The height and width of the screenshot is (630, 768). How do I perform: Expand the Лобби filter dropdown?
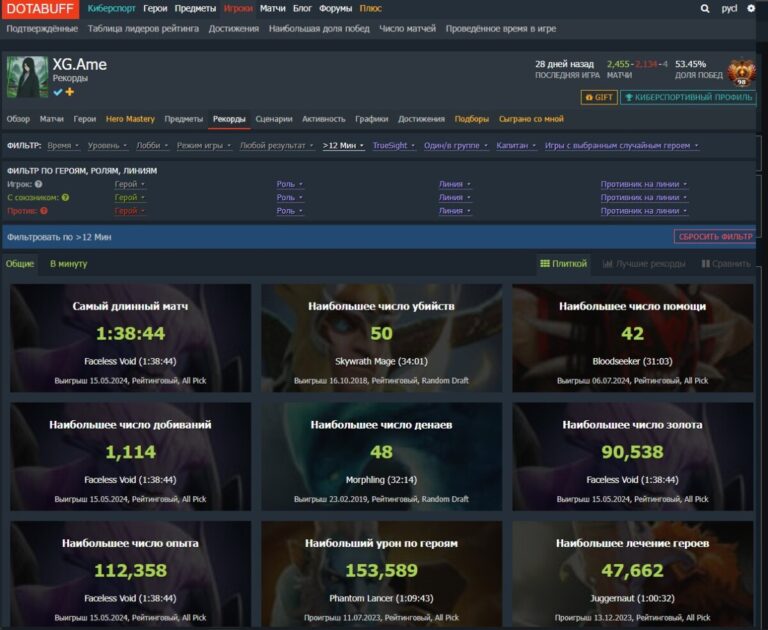coord(152,145)
